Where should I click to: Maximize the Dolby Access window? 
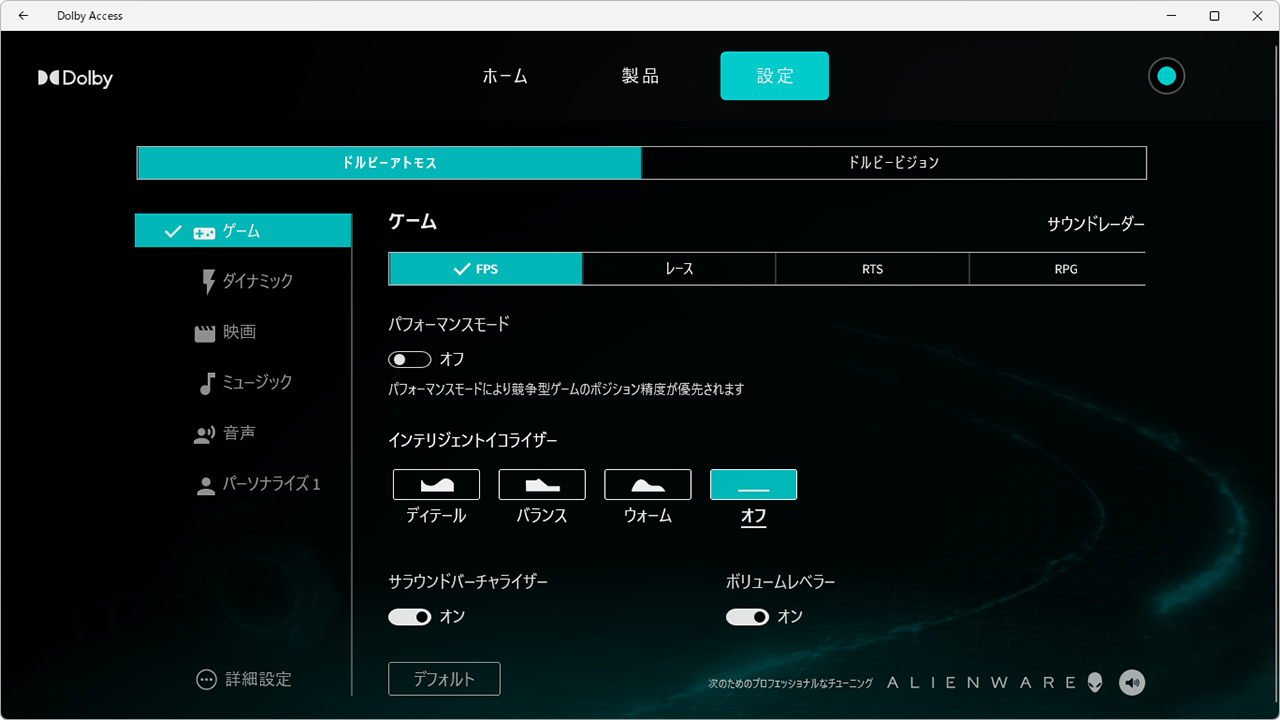1214,16
